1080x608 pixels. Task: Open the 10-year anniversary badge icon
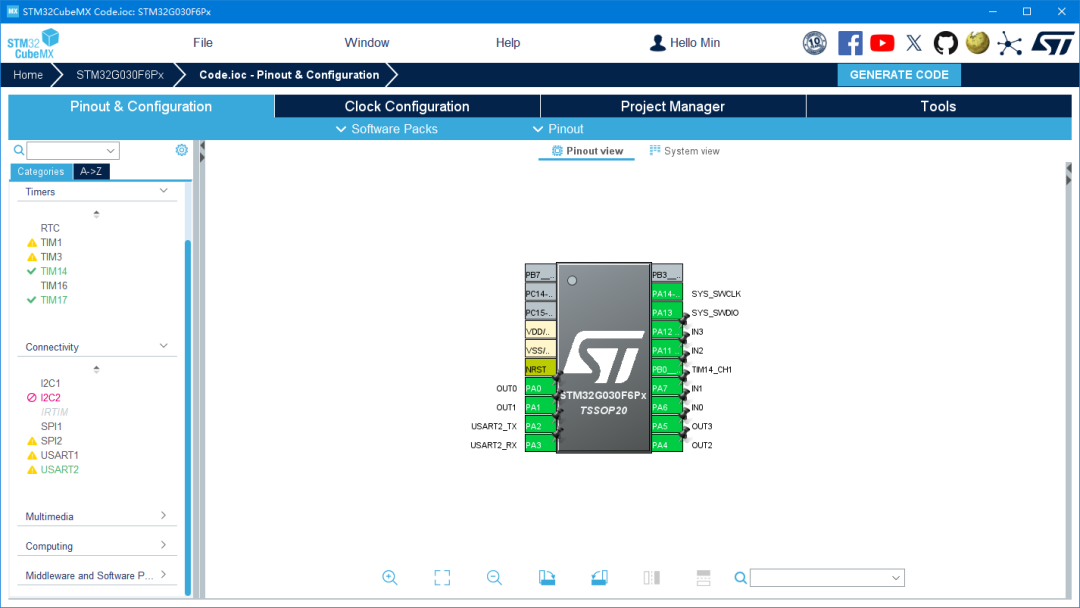(815, 43)
